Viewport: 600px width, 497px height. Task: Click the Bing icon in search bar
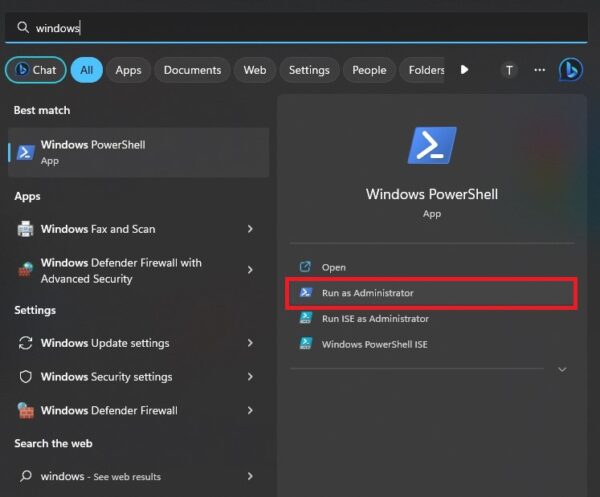[x=570, y=70]
